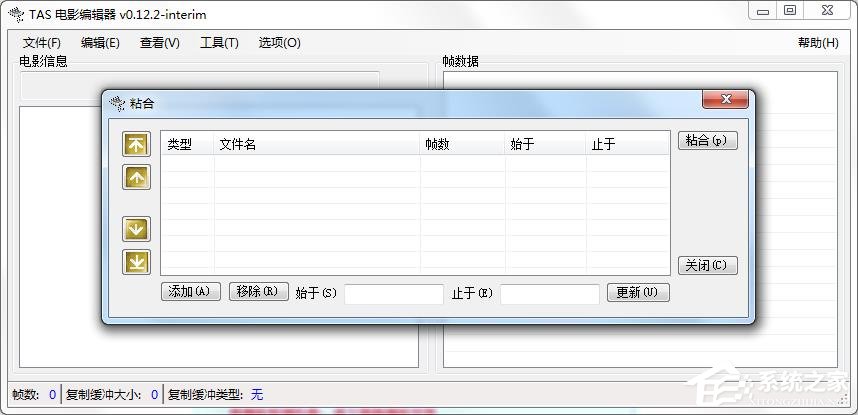This screenshot has width=858, height=415.
Task: Focus the 止于(E) input field
Action: point(550,294)
